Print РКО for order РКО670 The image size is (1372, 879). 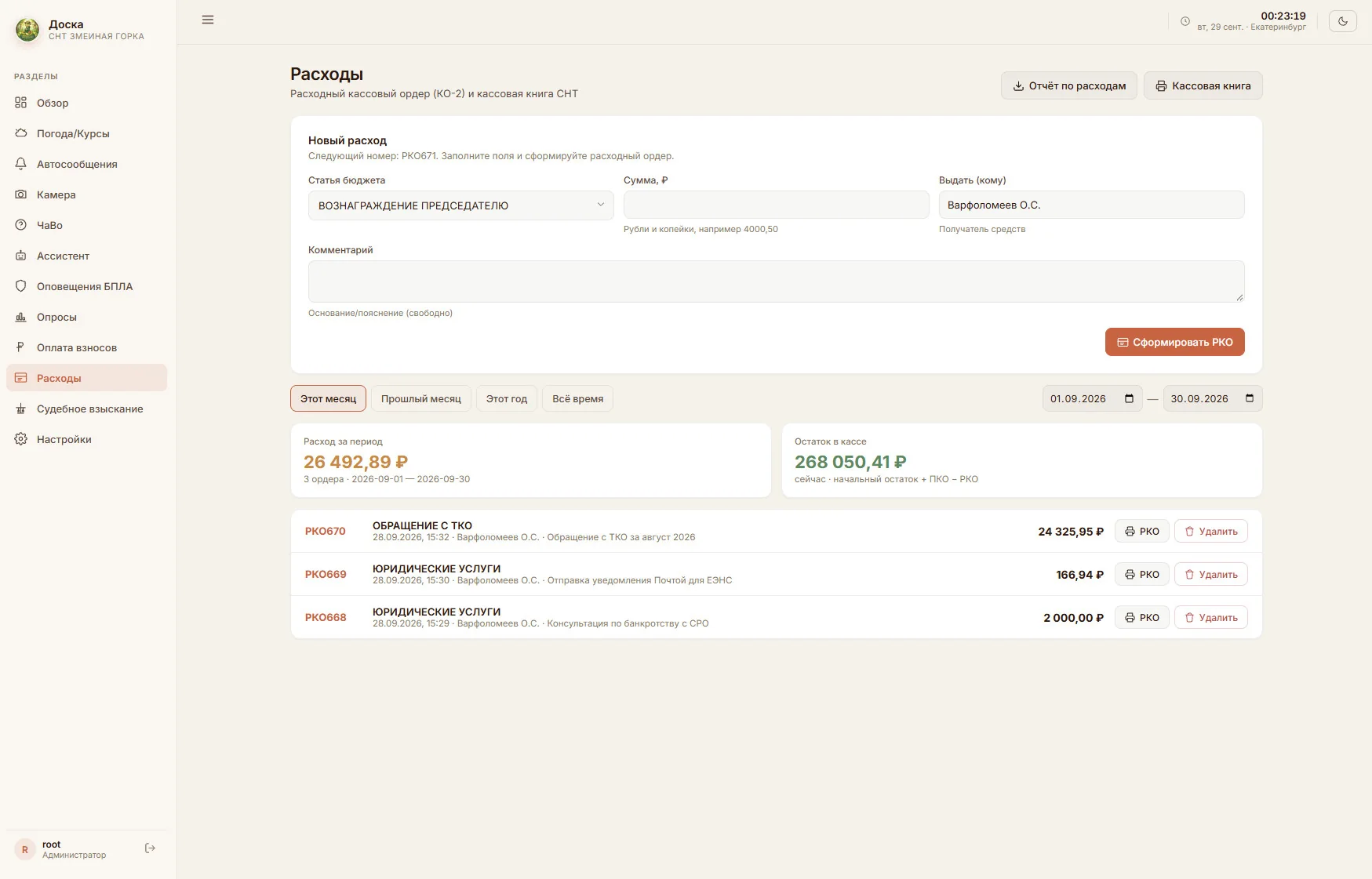1142,531
